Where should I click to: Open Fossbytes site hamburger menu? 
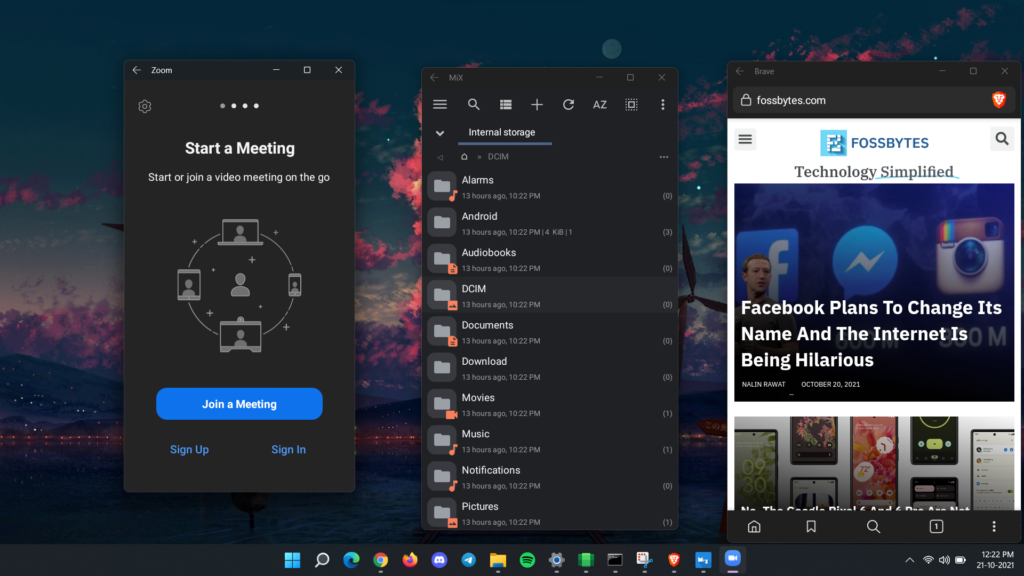[745, 139]
